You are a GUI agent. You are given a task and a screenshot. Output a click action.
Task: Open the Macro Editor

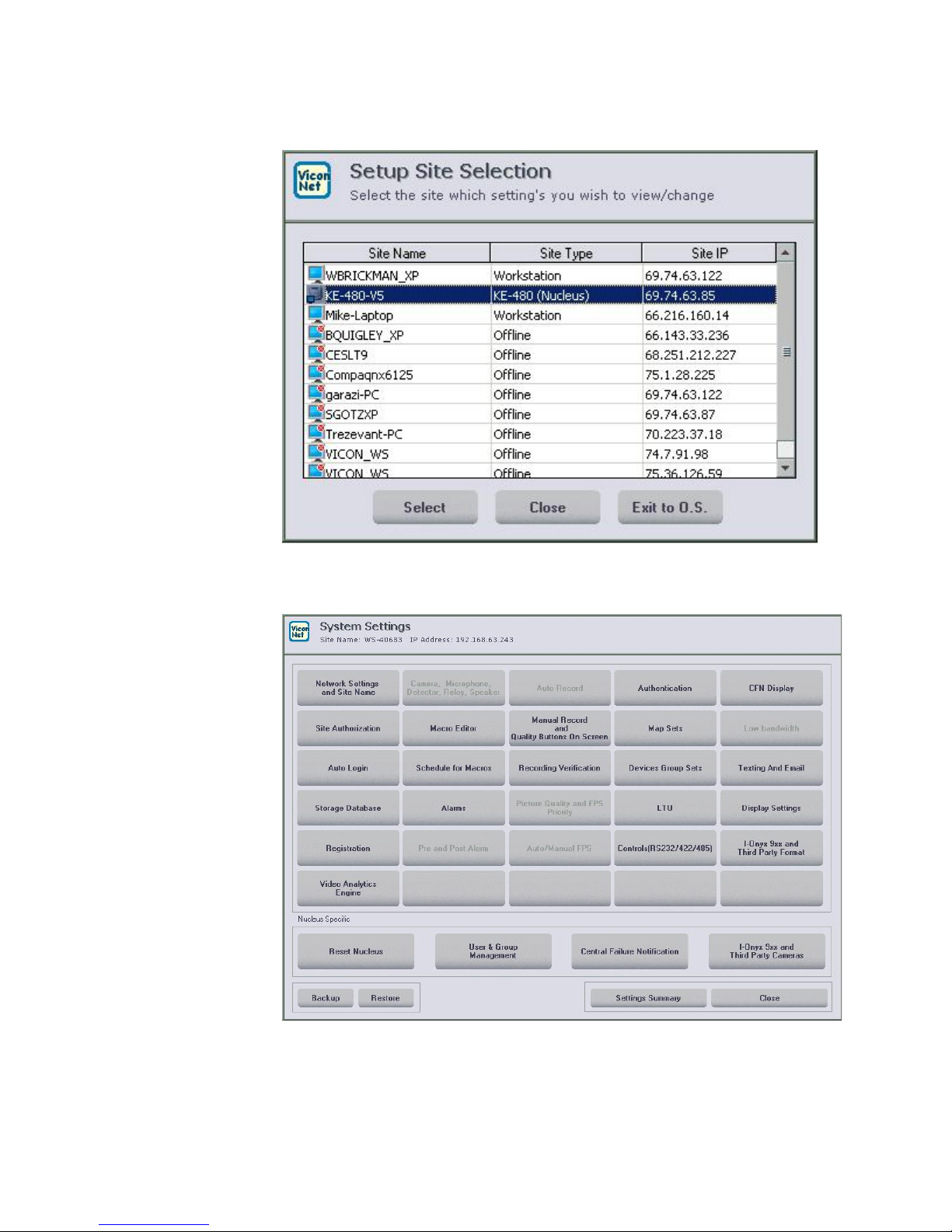click(454, 728)
